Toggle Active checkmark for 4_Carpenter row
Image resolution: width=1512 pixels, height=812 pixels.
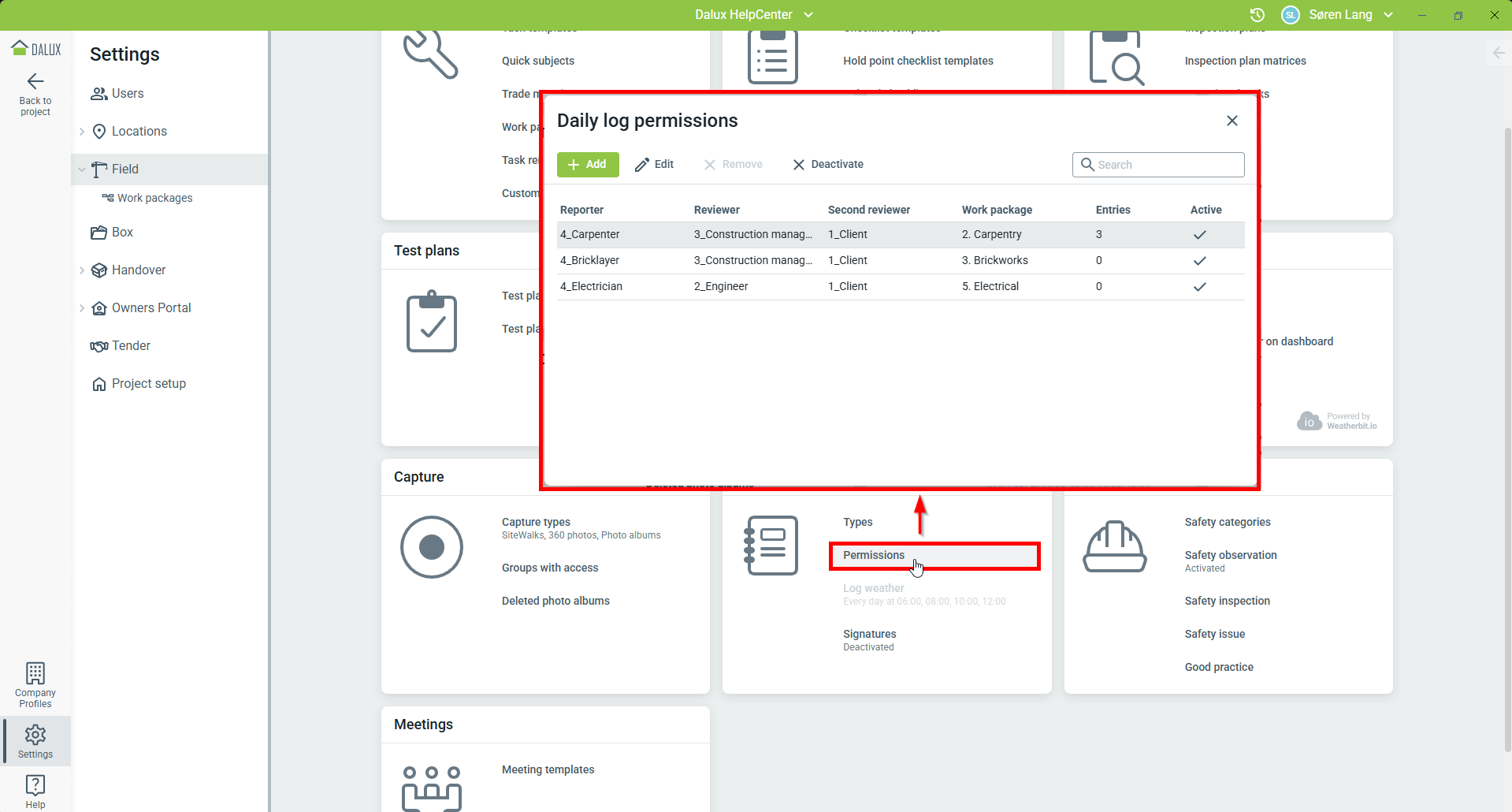tap(1199, 235)
